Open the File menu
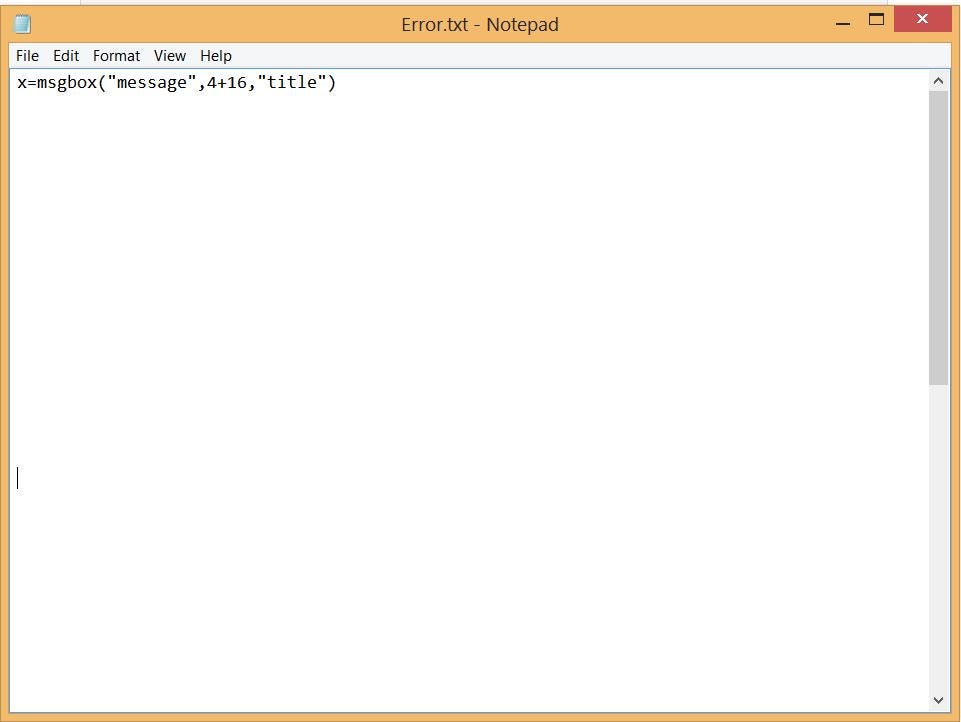 (27, 55)
